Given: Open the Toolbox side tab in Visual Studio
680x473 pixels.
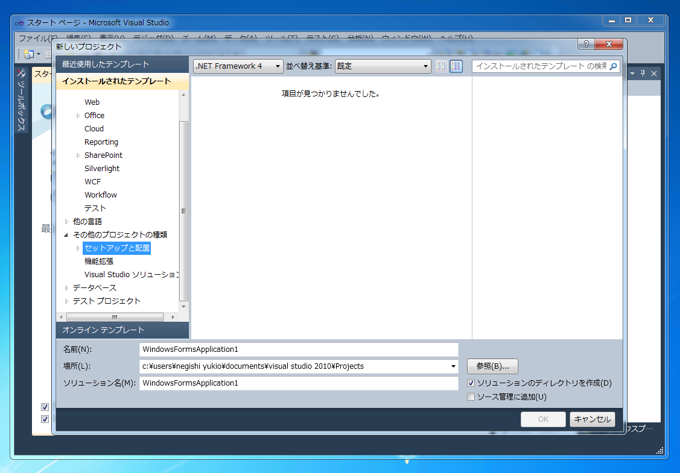Looking at the screenshot, I should coord(21,101).
